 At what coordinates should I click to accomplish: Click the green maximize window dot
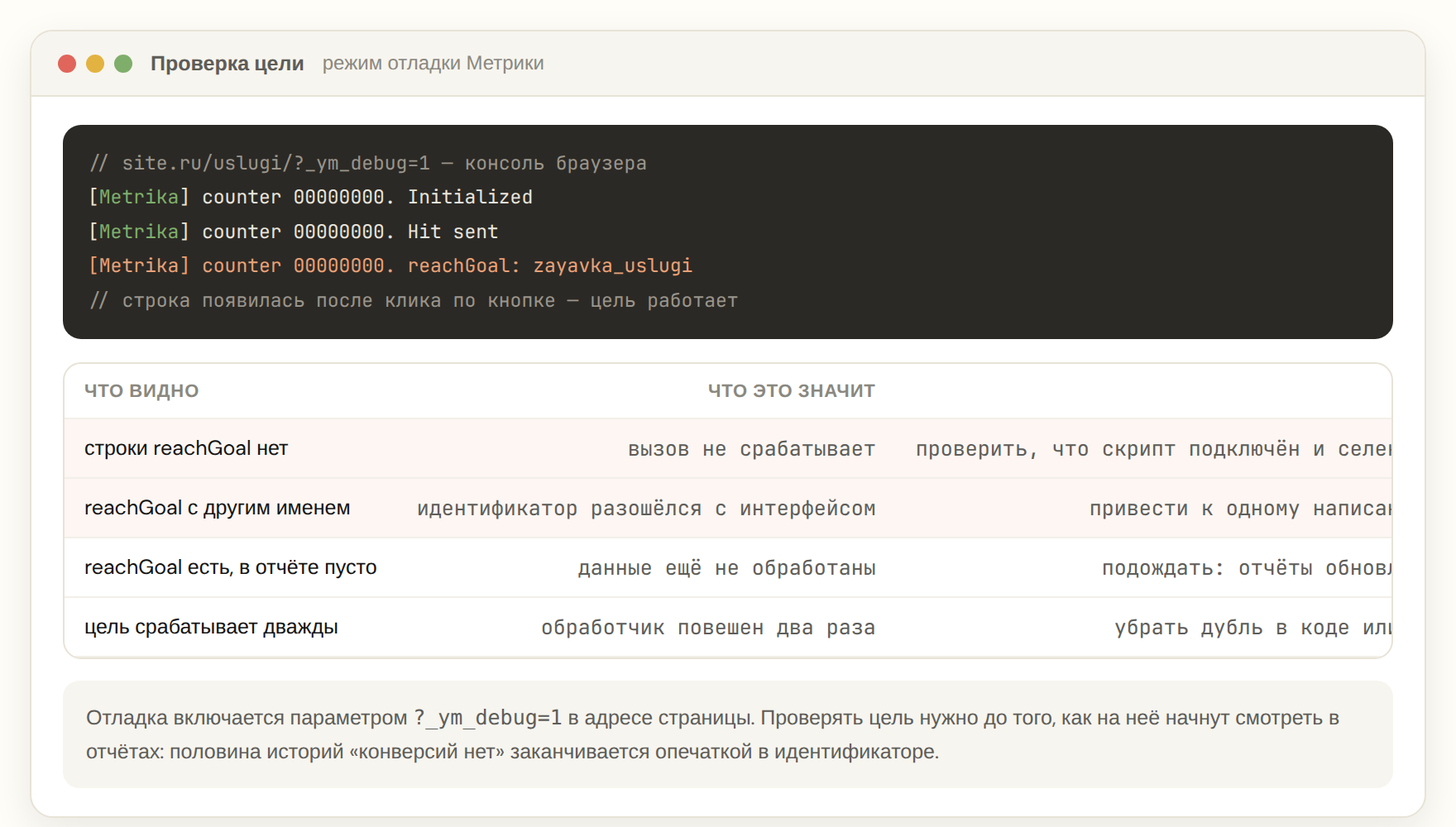[x=123, y=64]
